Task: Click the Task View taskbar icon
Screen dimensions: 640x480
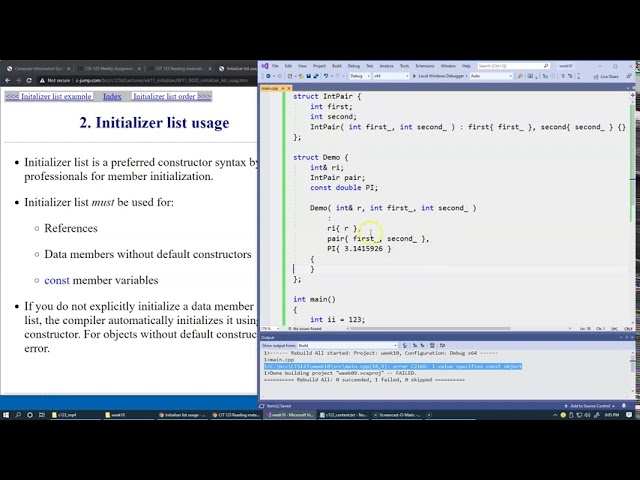Action: 42,415
